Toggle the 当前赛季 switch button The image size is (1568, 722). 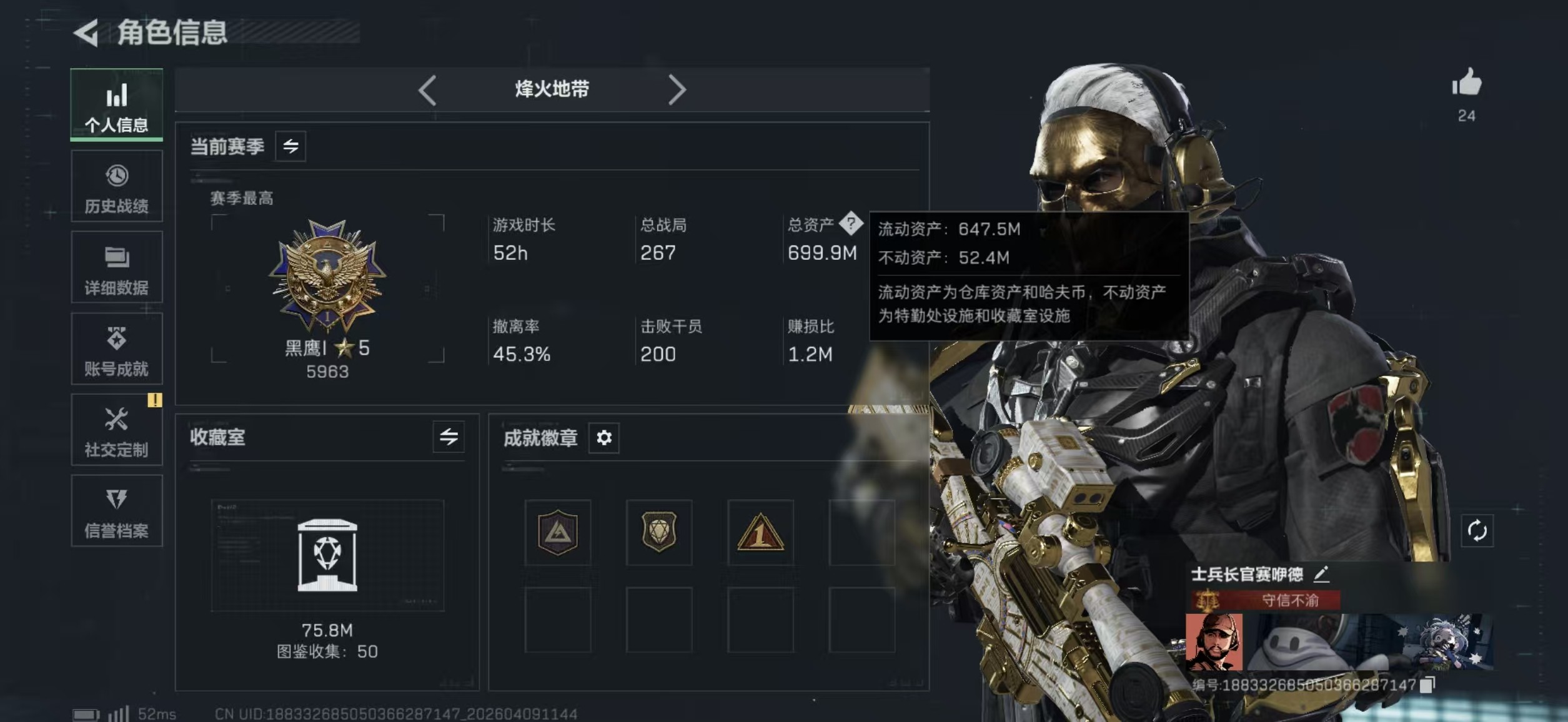290,147
